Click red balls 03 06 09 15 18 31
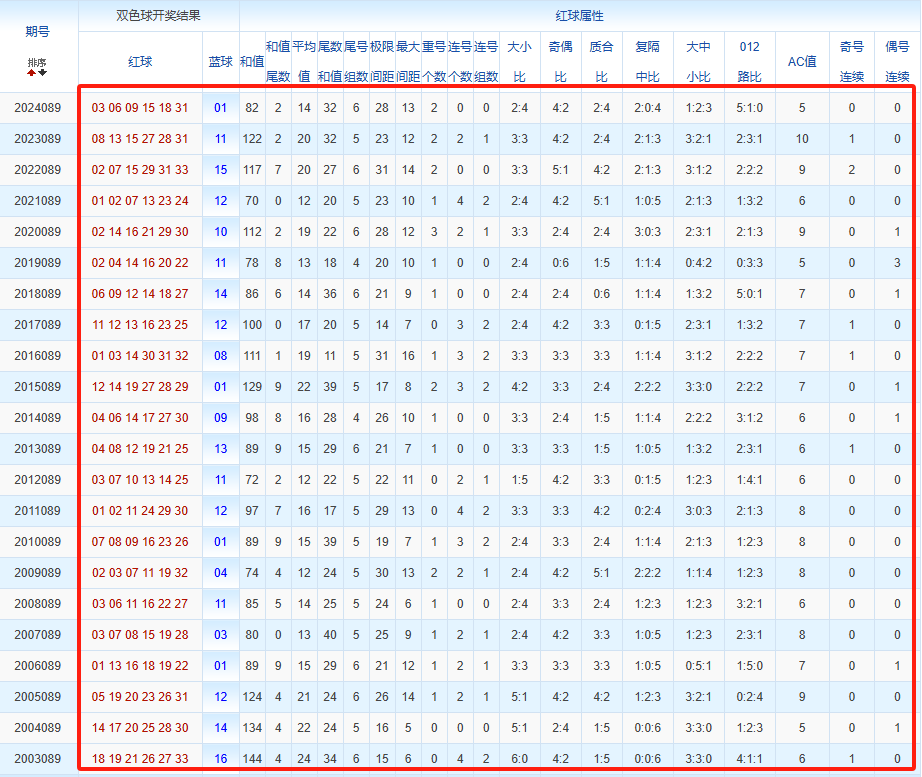The height and width of the screenshot is (777, 922). [x=139, y=108]
